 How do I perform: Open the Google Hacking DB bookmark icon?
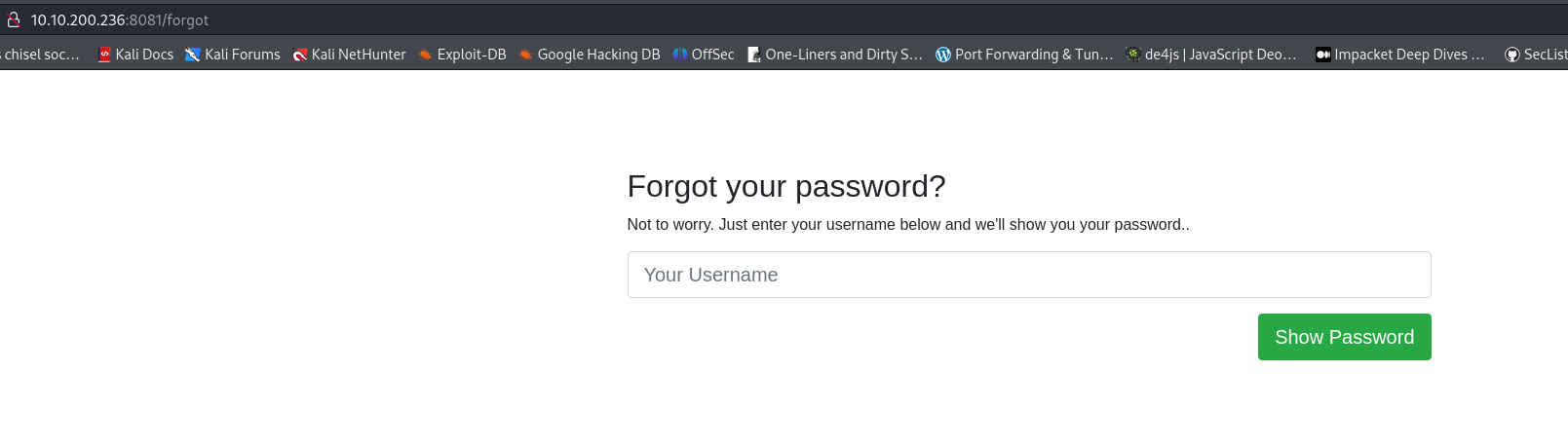pyautogui.click(x=526, y=55)
